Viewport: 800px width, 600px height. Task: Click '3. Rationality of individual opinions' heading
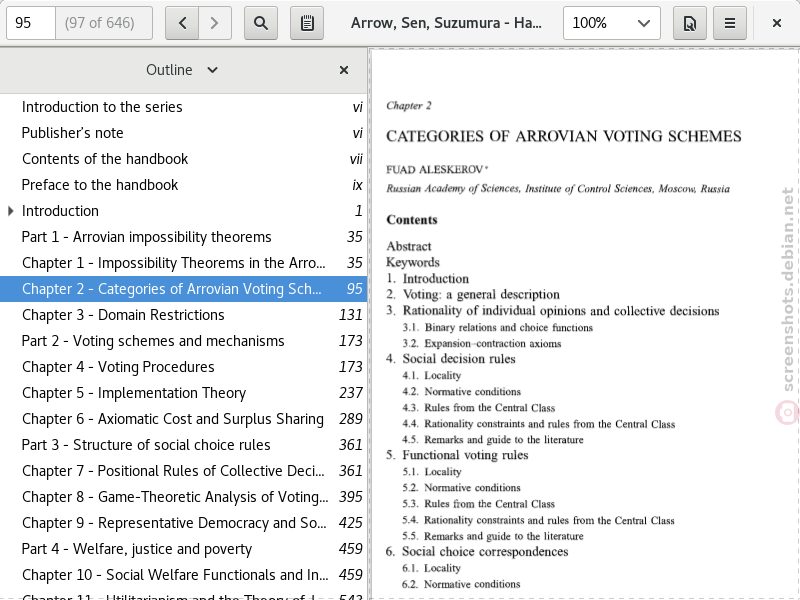coord(553,311)
